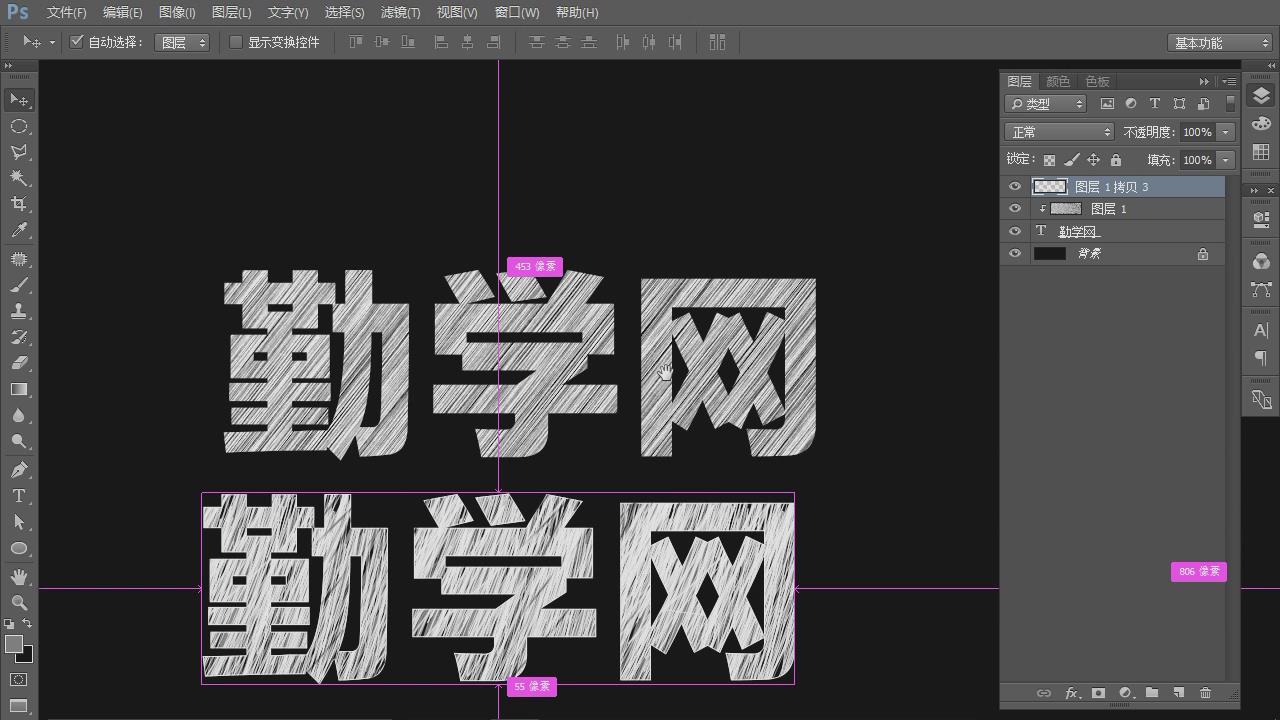Select the Ellipse shape tool
The image size is (1280, 720).
(19, 548)
